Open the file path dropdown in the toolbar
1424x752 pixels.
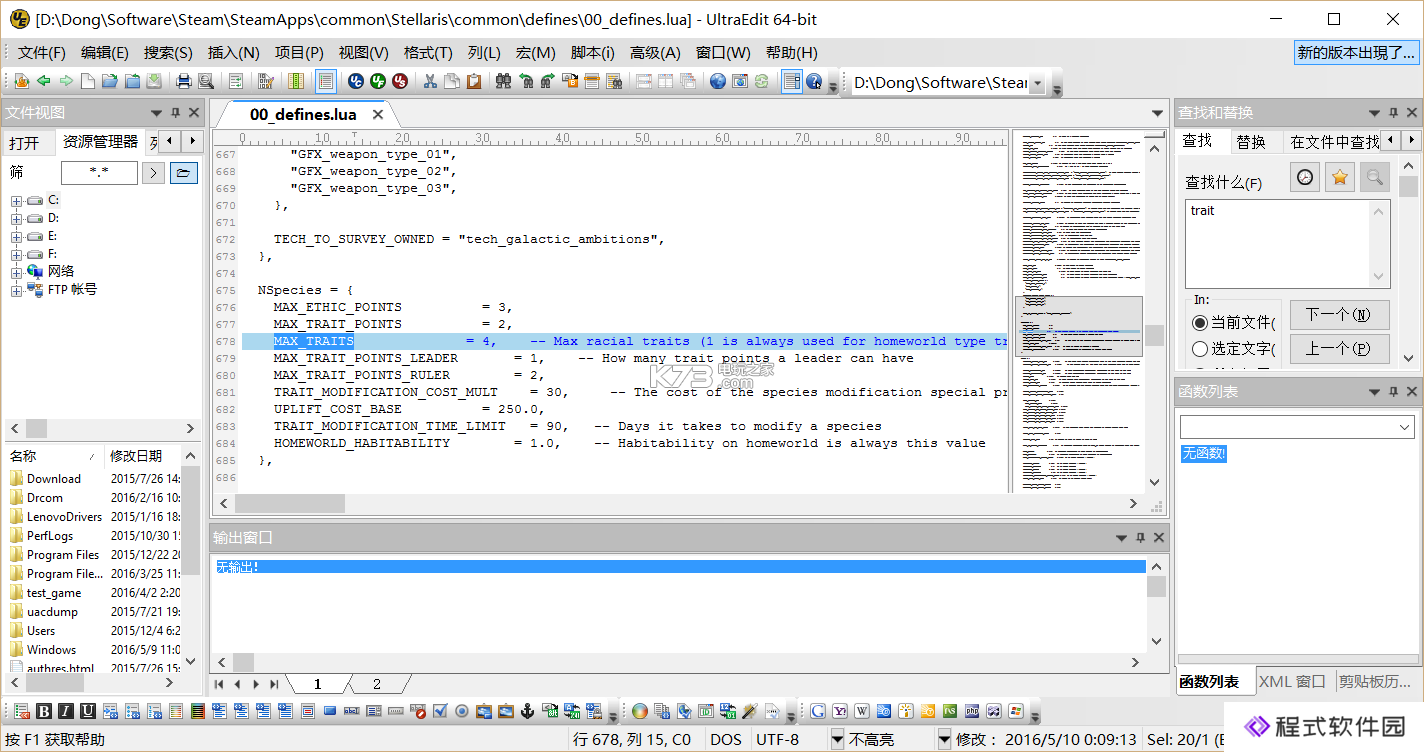(1037, 83)
